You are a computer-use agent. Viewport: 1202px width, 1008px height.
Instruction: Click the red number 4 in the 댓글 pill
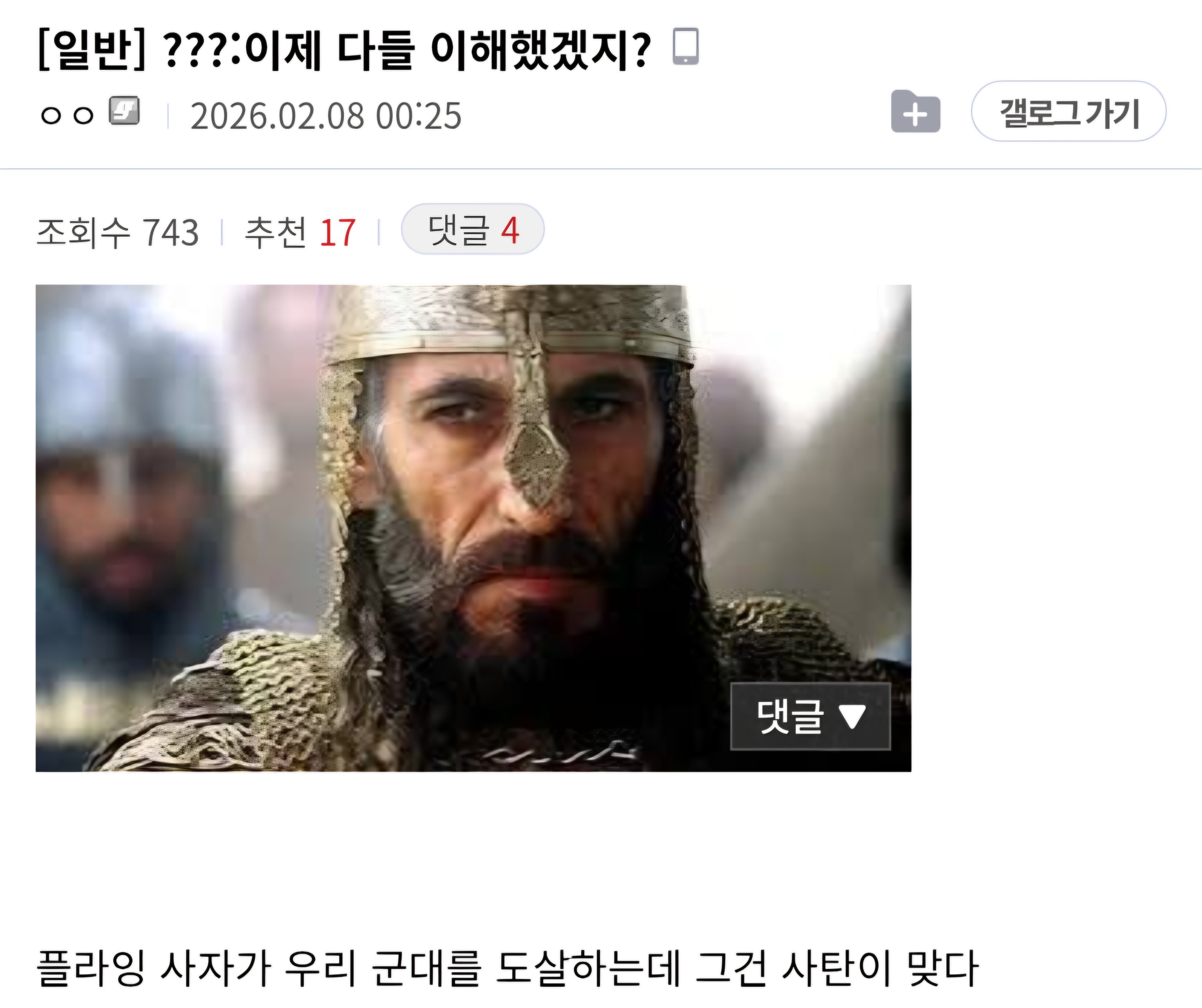coord(510,230)
